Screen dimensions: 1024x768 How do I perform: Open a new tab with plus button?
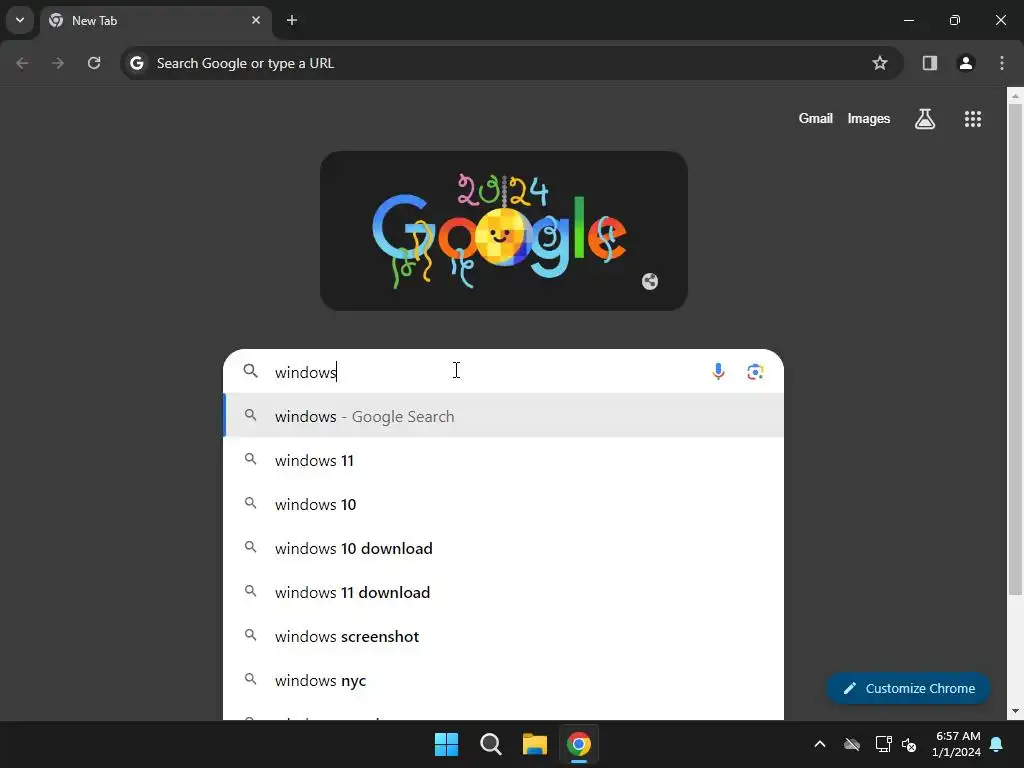click(292, 20)
